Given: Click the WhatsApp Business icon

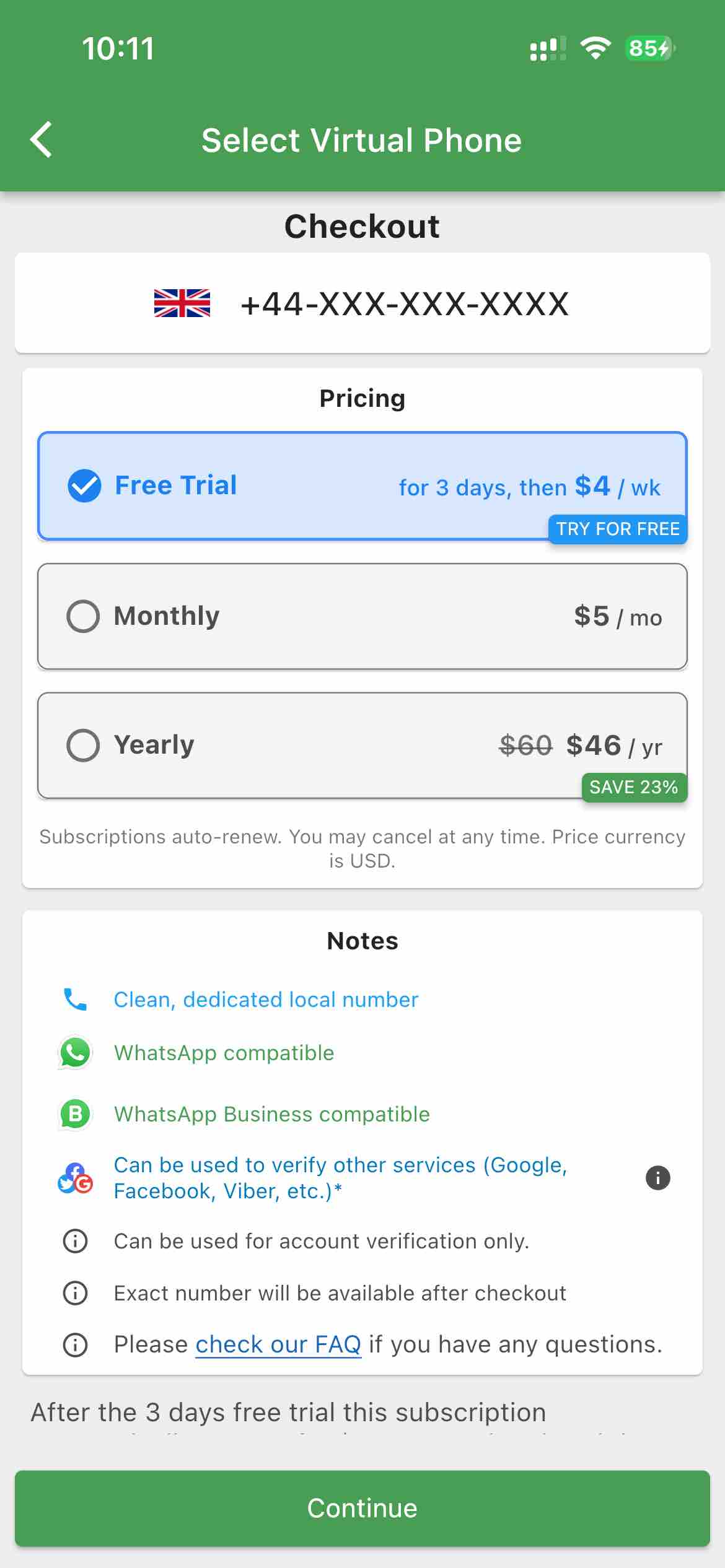Looking at the screenshot, I should pyautogui.click(x=74, y=1114).
